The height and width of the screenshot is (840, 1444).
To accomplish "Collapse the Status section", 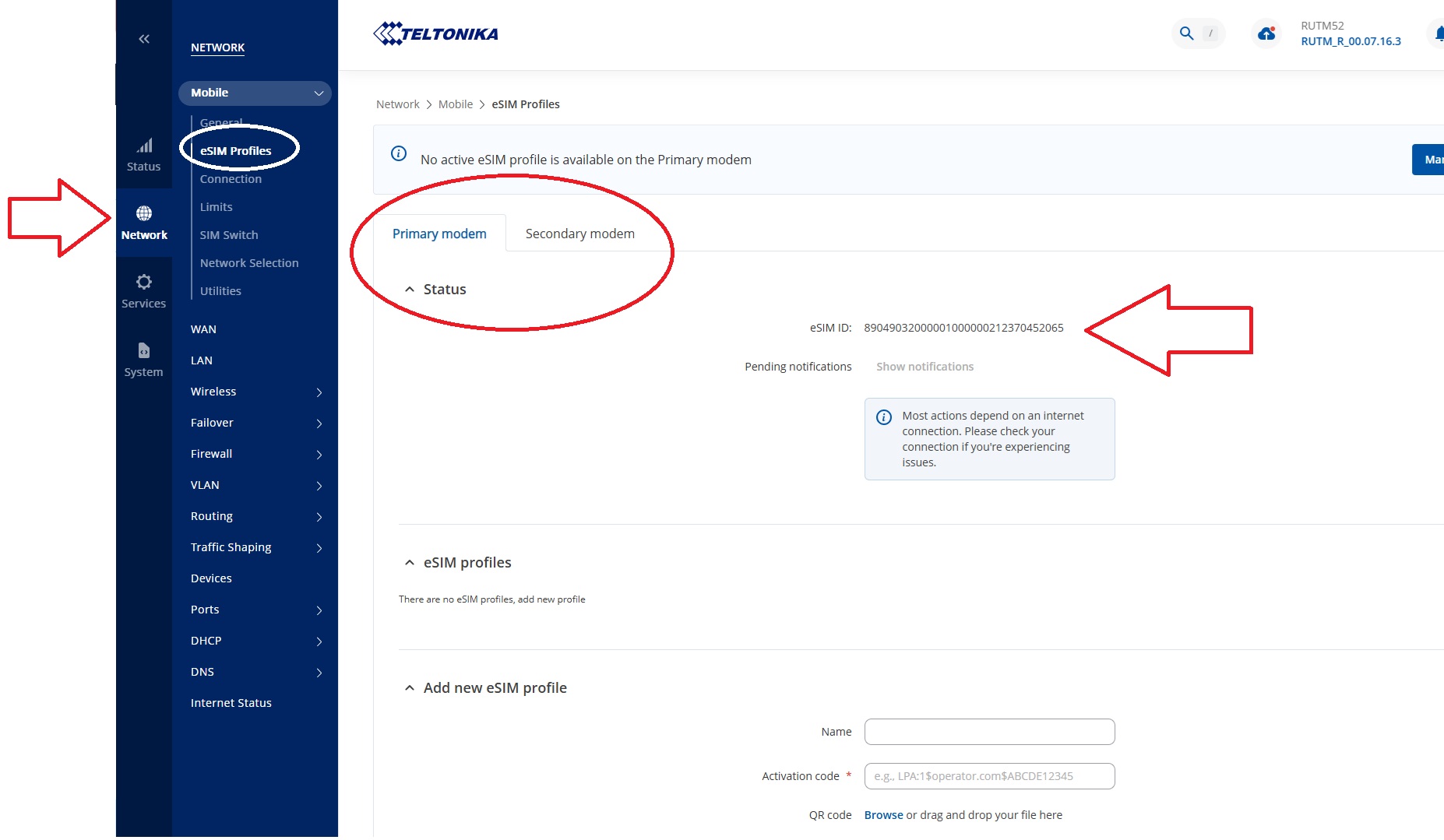I will pos(410,288).
